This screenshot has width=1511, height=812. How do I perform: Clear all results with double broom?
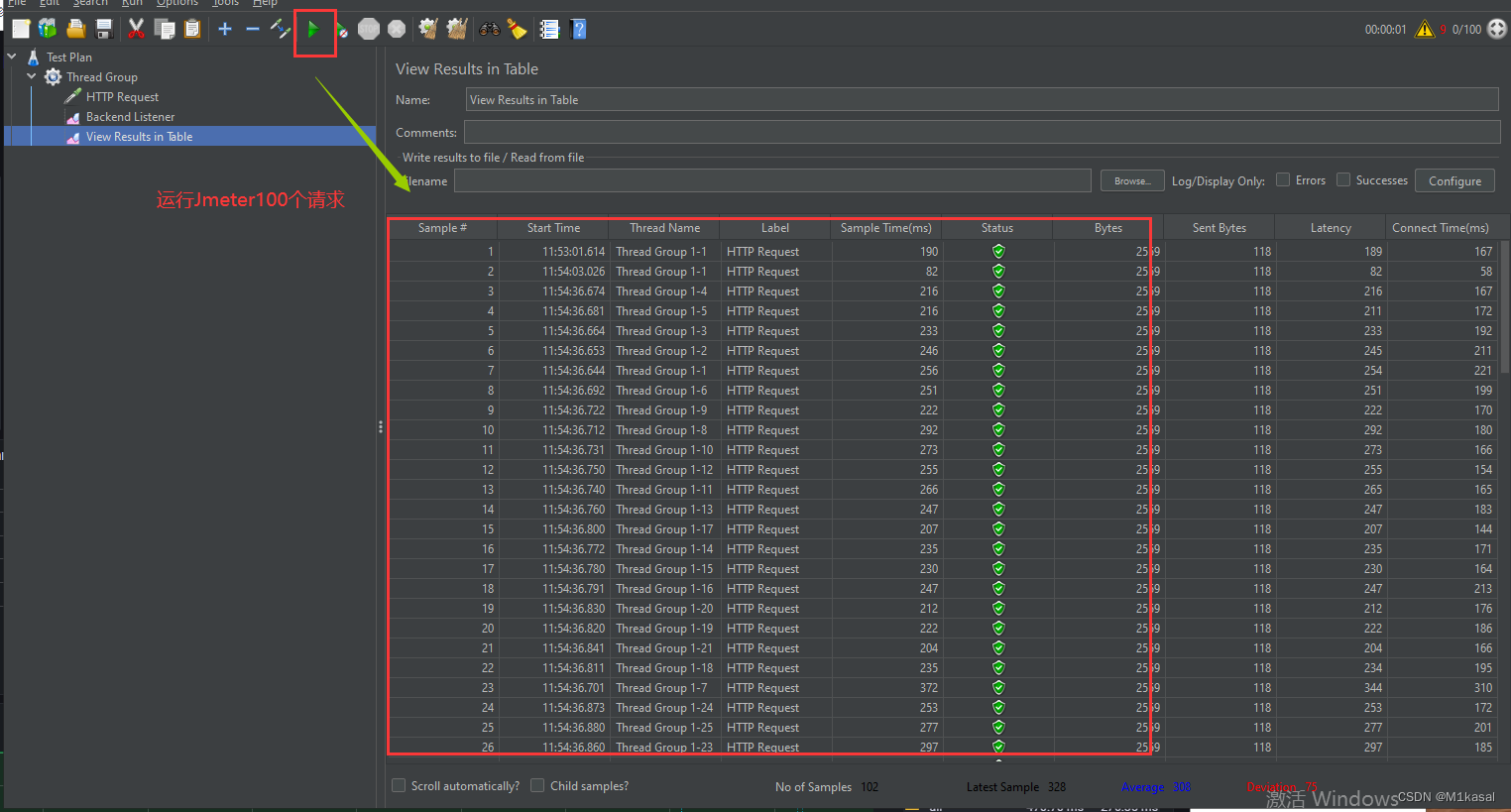coord(457,29)
